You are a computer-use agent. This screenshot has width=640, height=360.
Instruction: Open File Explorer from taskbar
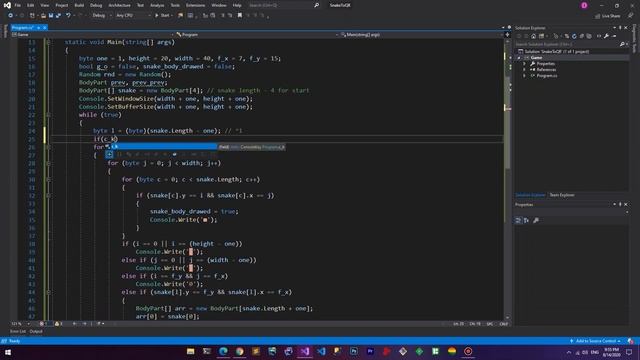(191, 351)
